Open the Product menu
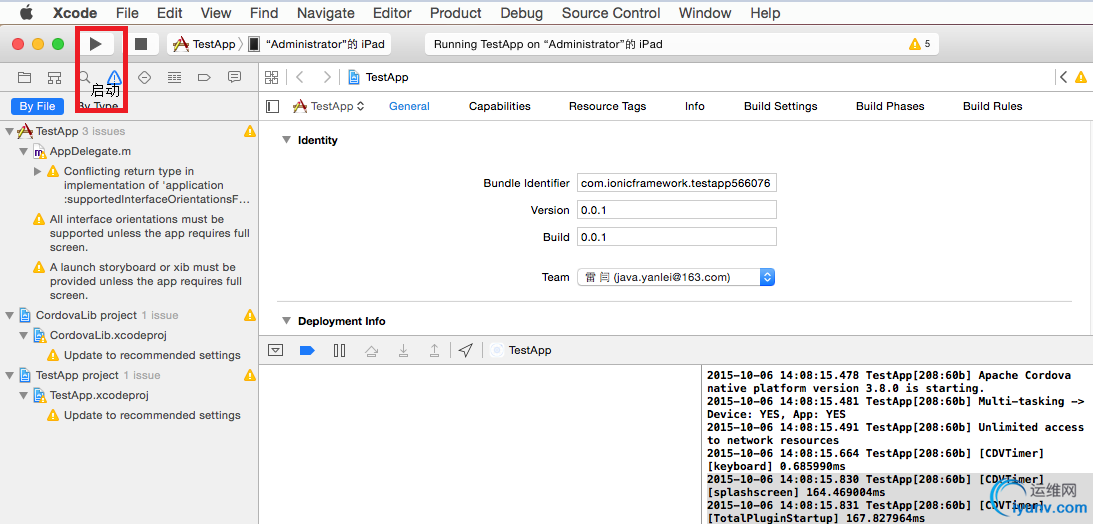This screenshot has width=1093, height=524. tap(456, 13)
